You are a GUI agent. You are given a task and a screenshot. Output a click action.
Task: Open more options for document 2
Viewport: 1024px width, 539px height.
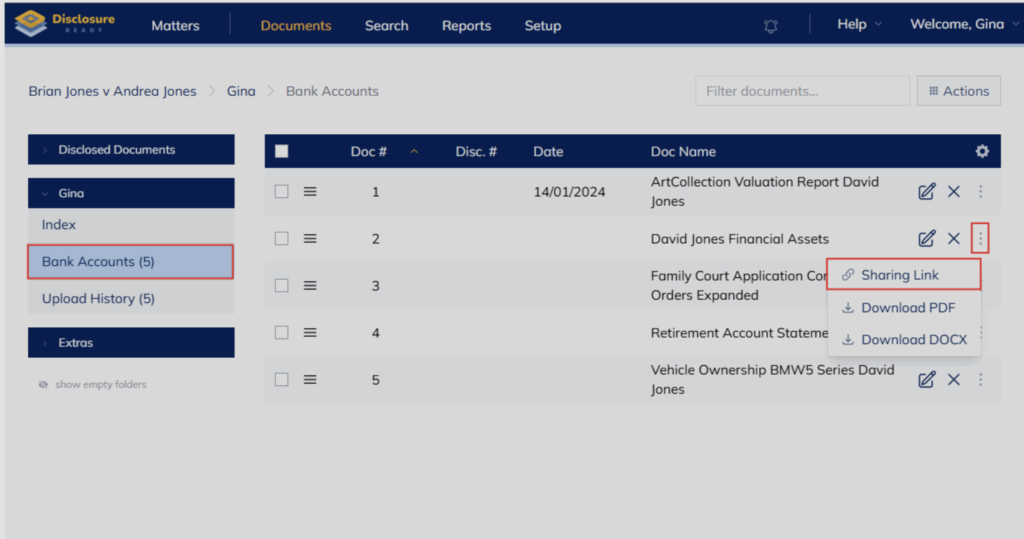[980, 238]
